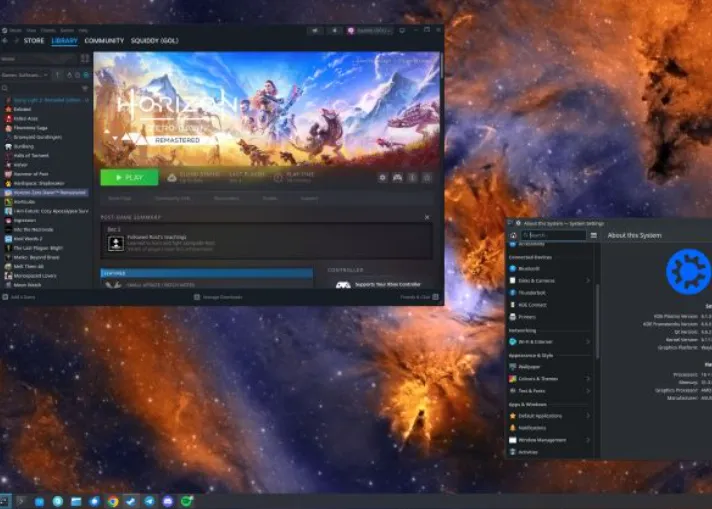Open the Discussions tab for Horizon
The width and height of the screenshot is (712, 509).
point(226,198)
